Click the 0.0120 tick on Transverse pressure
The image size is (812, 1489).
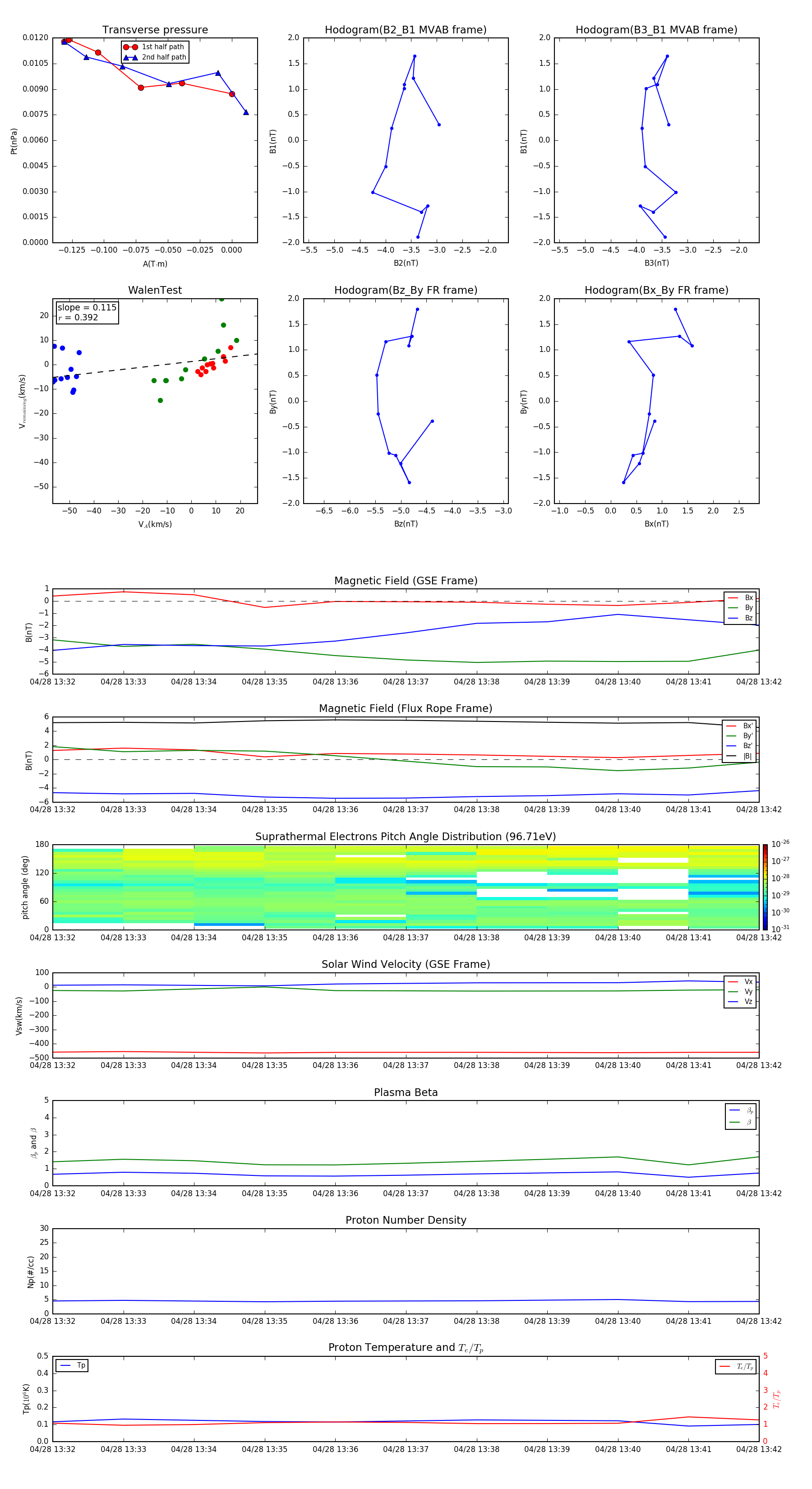click(x=35, y=37)
